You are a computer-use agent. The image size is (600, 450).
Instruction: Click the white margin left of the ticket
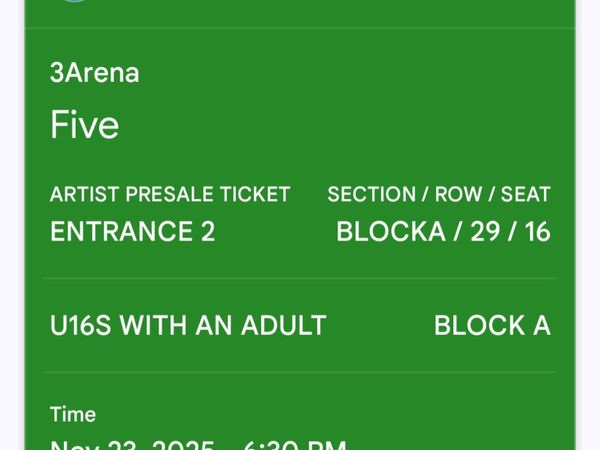pos(11,225)
